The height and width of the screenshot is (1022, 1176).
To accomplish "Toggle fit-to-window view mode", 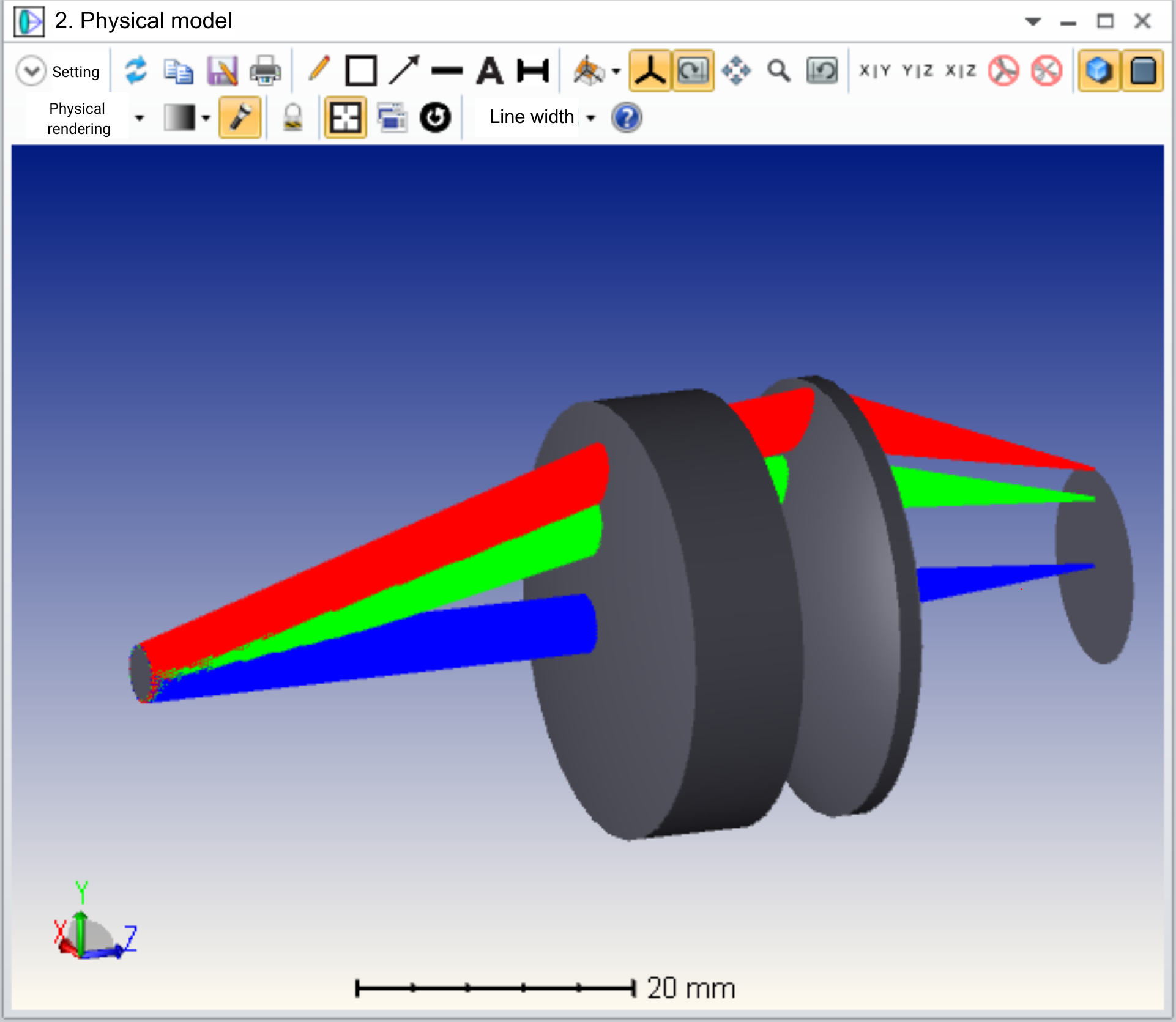I will (344, 117).
